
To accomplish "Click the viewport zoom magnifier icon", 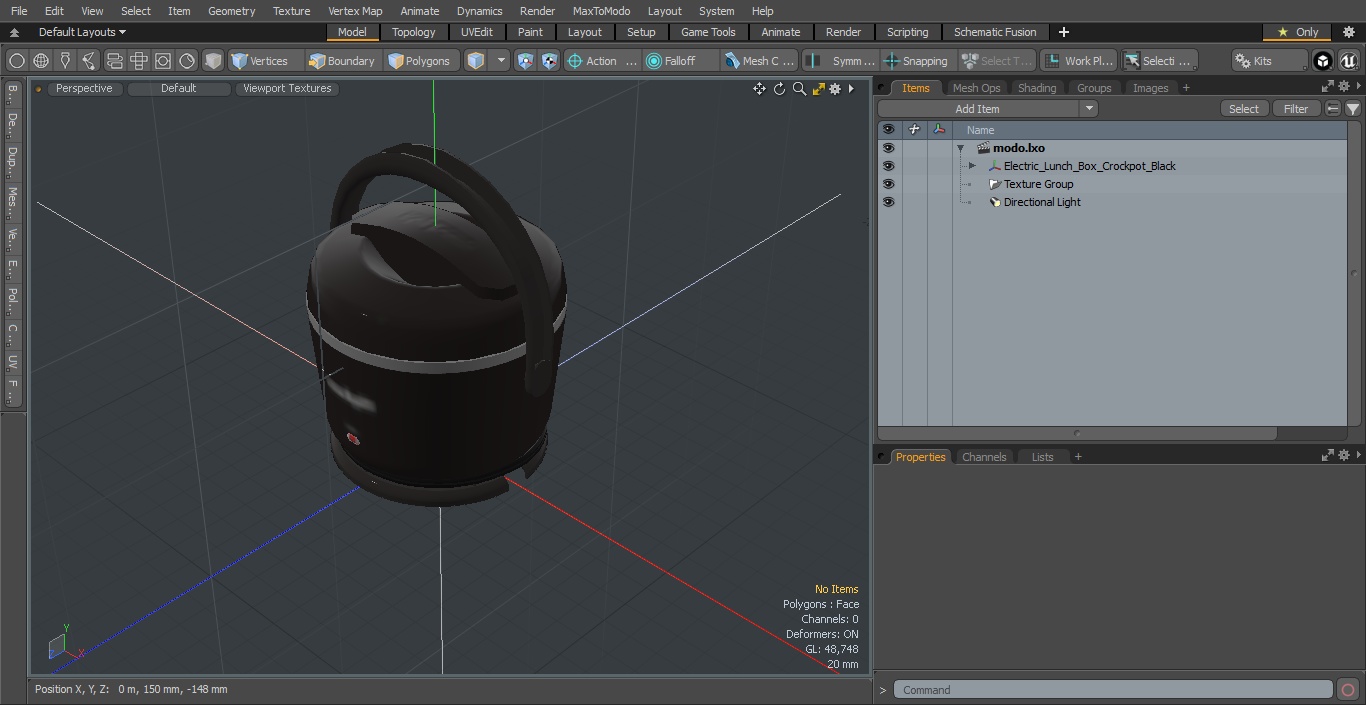I will 799,89.
